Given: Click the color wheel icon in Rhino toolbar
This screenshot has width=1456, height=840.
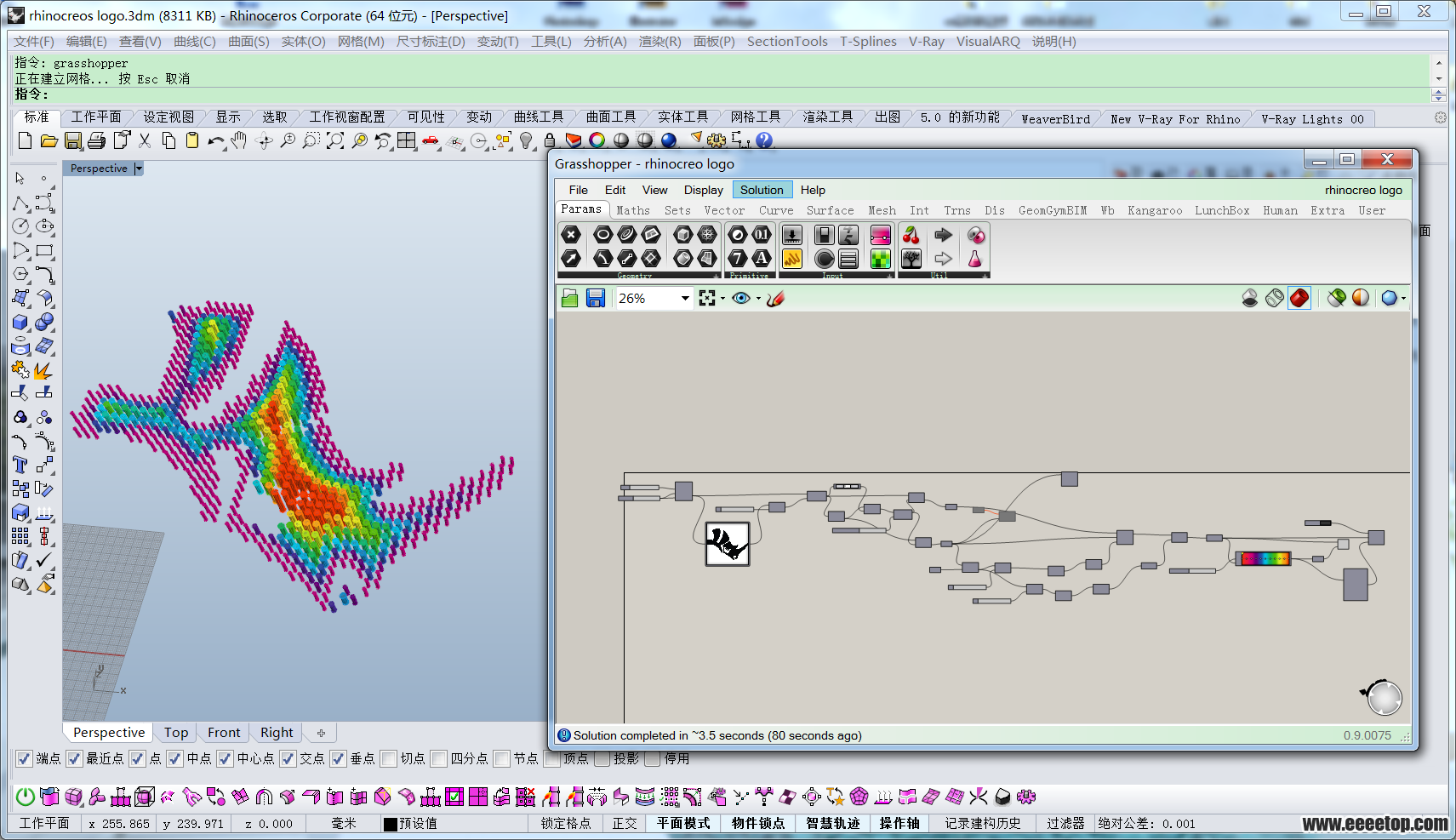Looking at the screenshot, I should [597, 140].
